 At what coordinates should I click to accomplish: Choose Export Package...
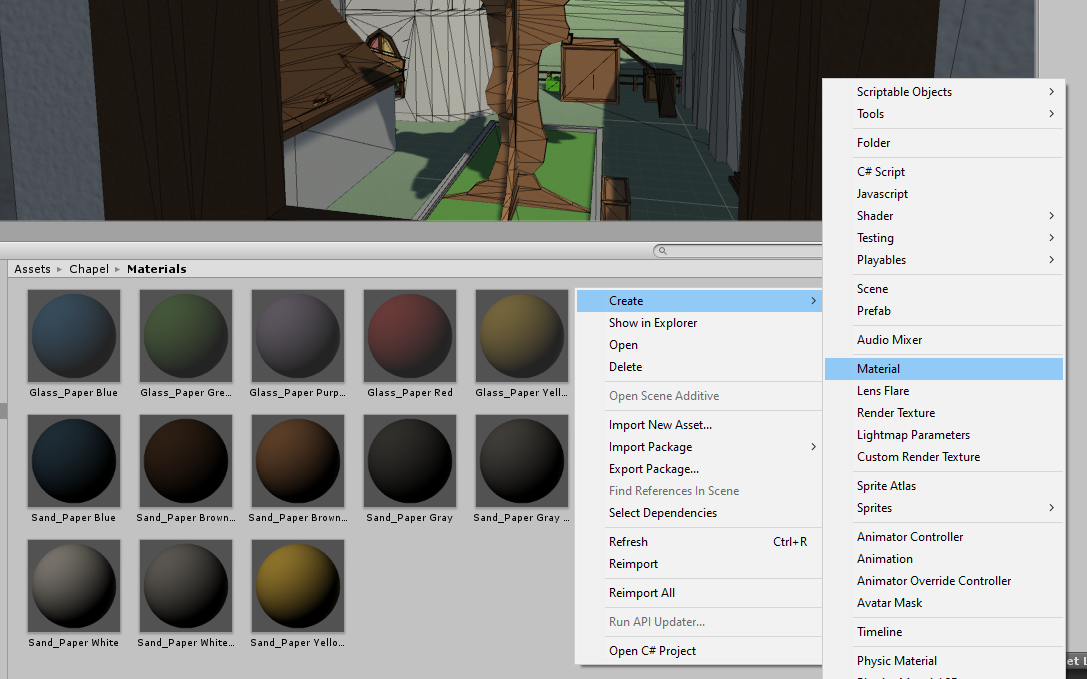tap(654, 469)
